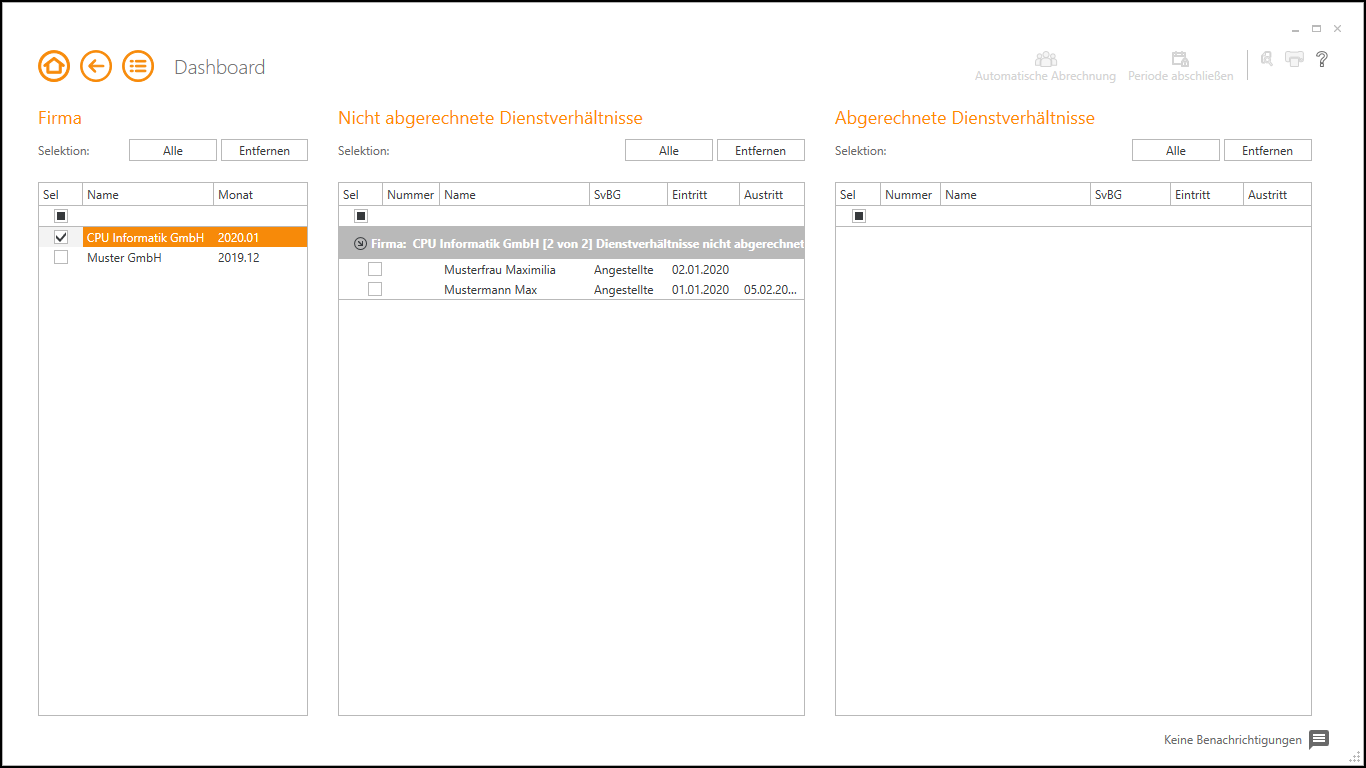Click the orange back arrow icon
Viewport: 1366px width, 768px height.
click(96, 67)
